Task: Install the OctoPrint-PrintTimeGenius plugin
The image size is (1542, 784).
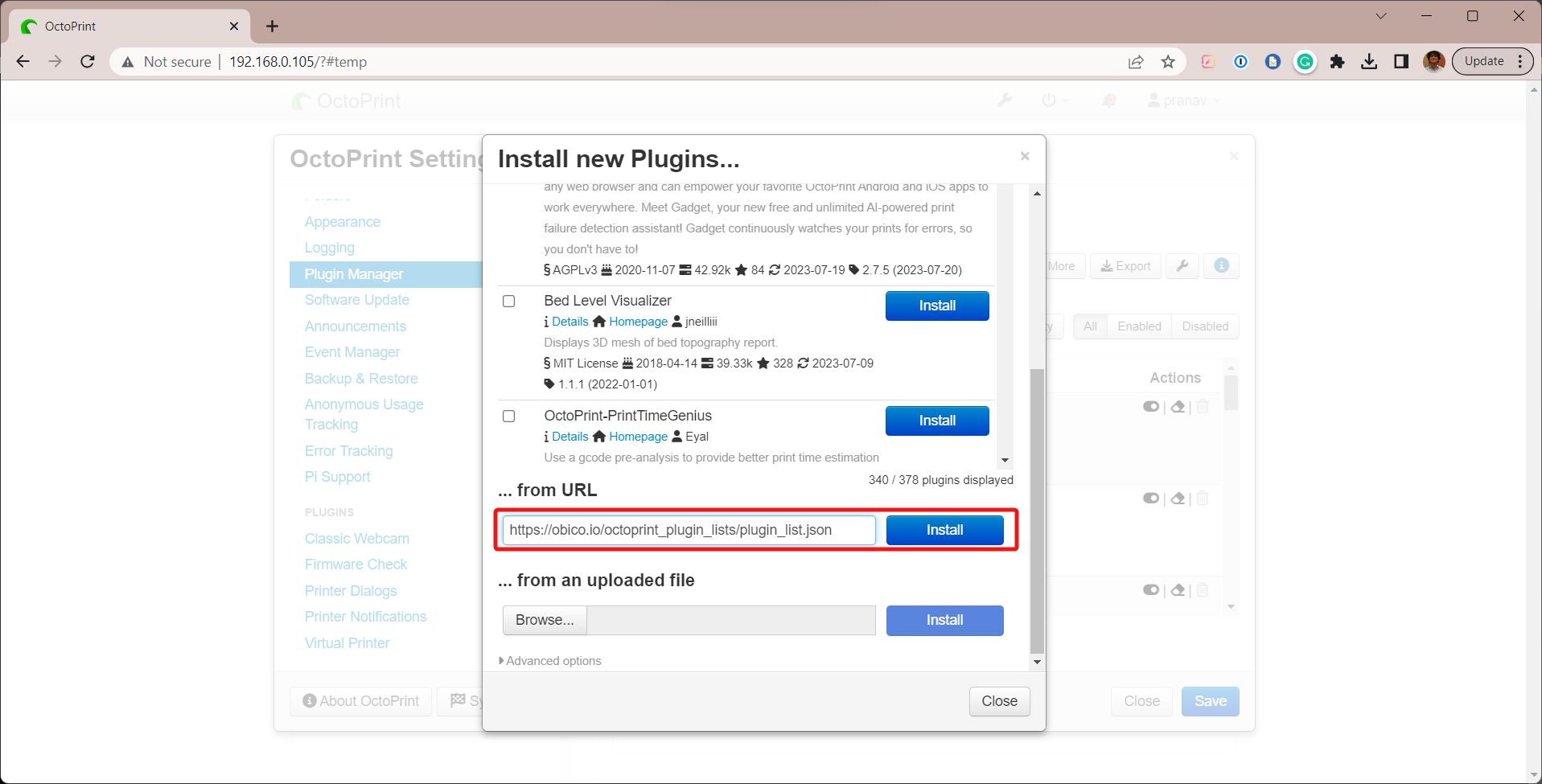Action: point(937,421)
